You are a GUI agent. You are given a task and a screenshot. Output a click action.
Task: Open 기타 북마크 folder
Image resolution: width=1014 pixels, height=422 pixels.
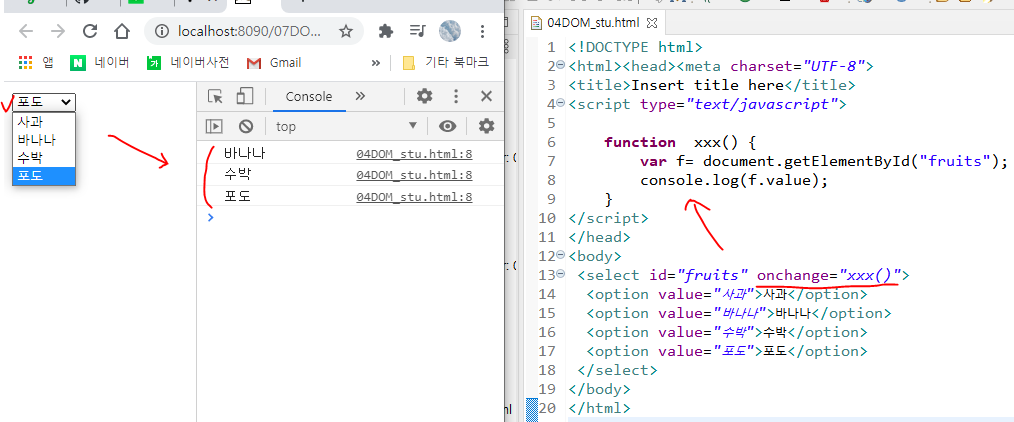point(446,63)
